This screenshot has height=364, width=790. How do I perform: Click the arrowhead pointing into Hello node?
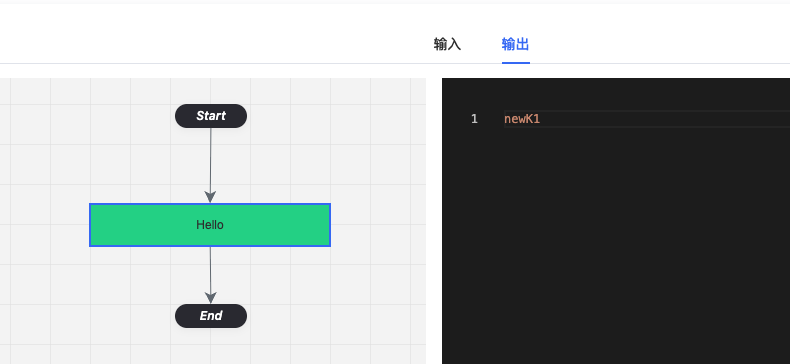coord(211,197)
